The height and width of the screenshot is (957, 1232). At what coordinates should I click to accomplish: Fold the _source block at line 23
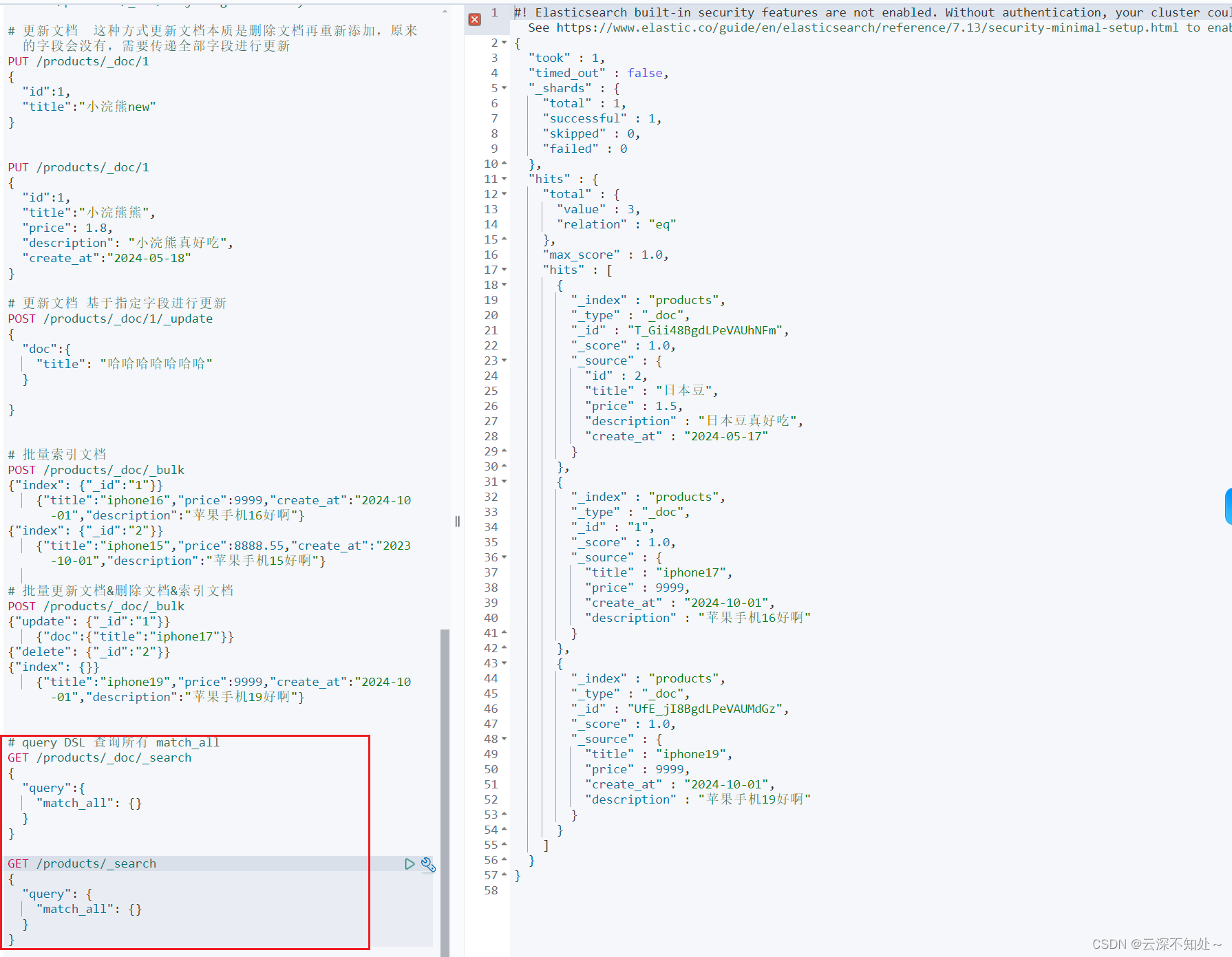click(x=505, y=361)
